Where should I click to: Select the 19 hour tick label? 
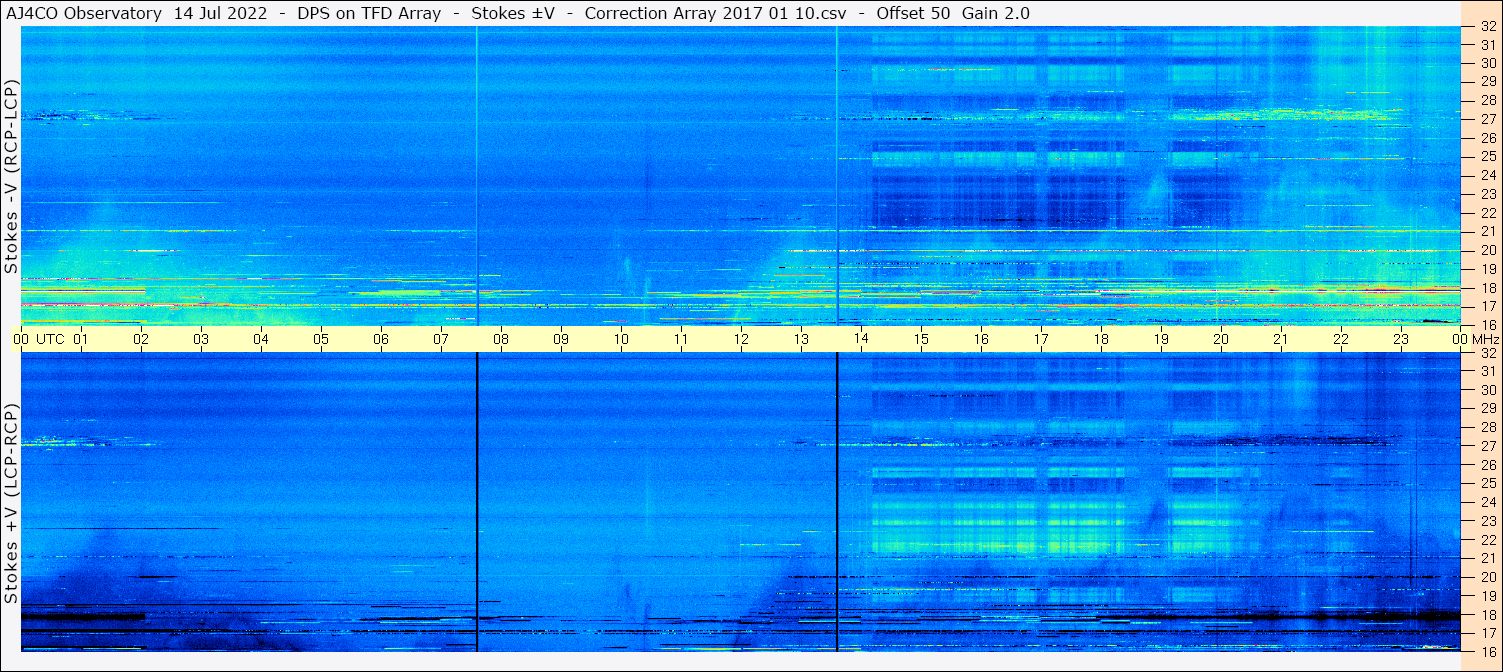point(1161,339)
